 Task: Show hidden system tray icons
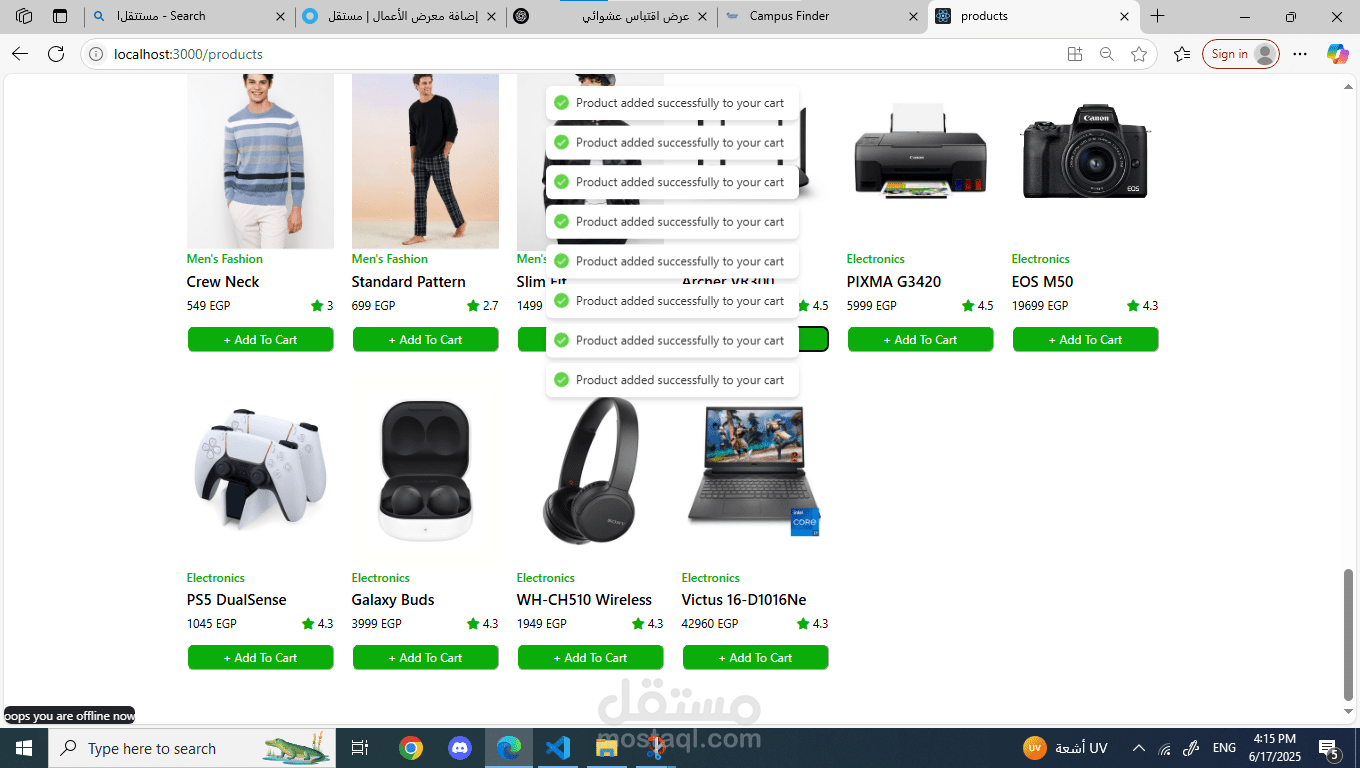tap(1138, 748)
